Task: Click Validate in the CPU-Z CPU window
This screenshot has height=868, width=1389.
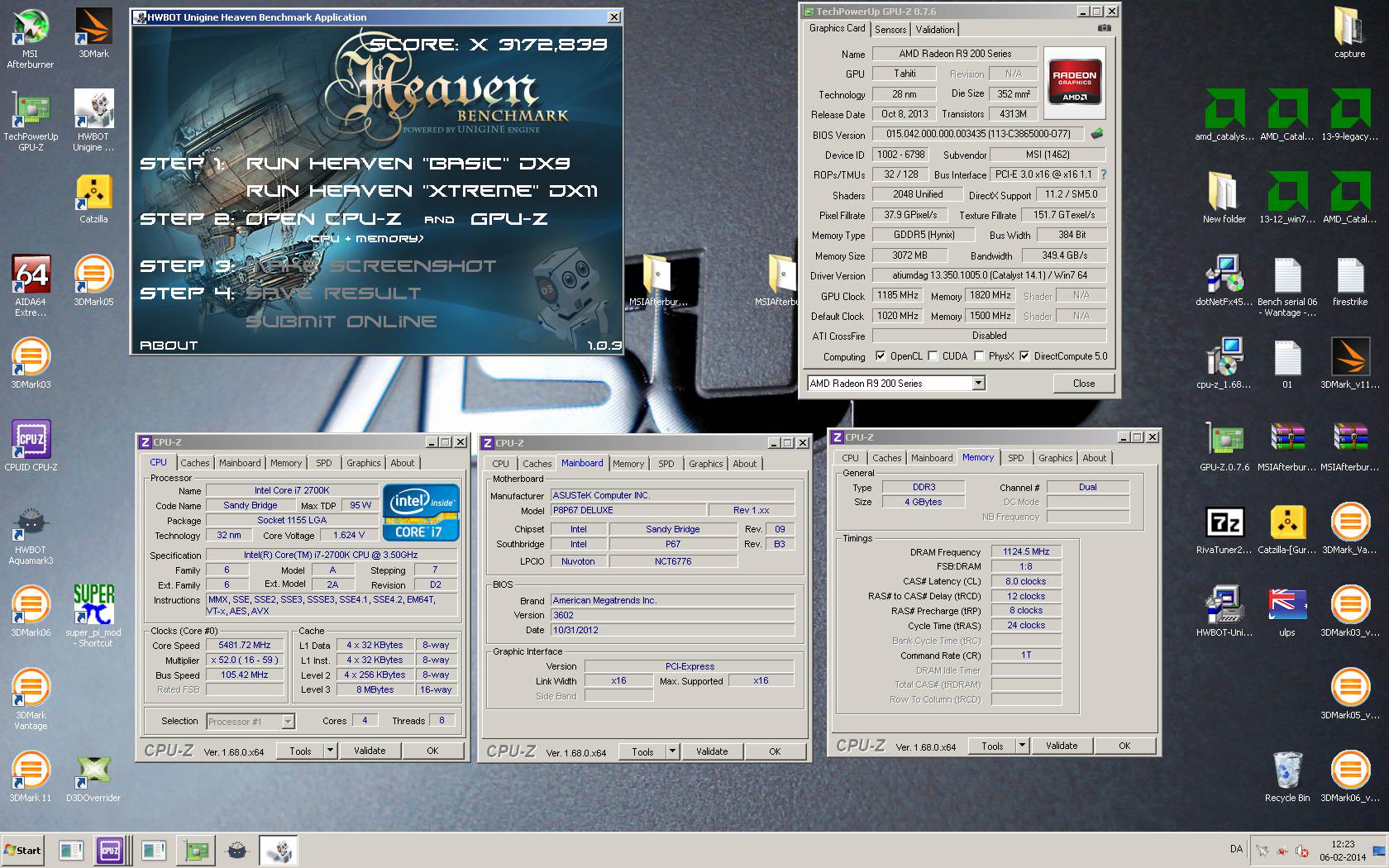Action: point(370,751)
